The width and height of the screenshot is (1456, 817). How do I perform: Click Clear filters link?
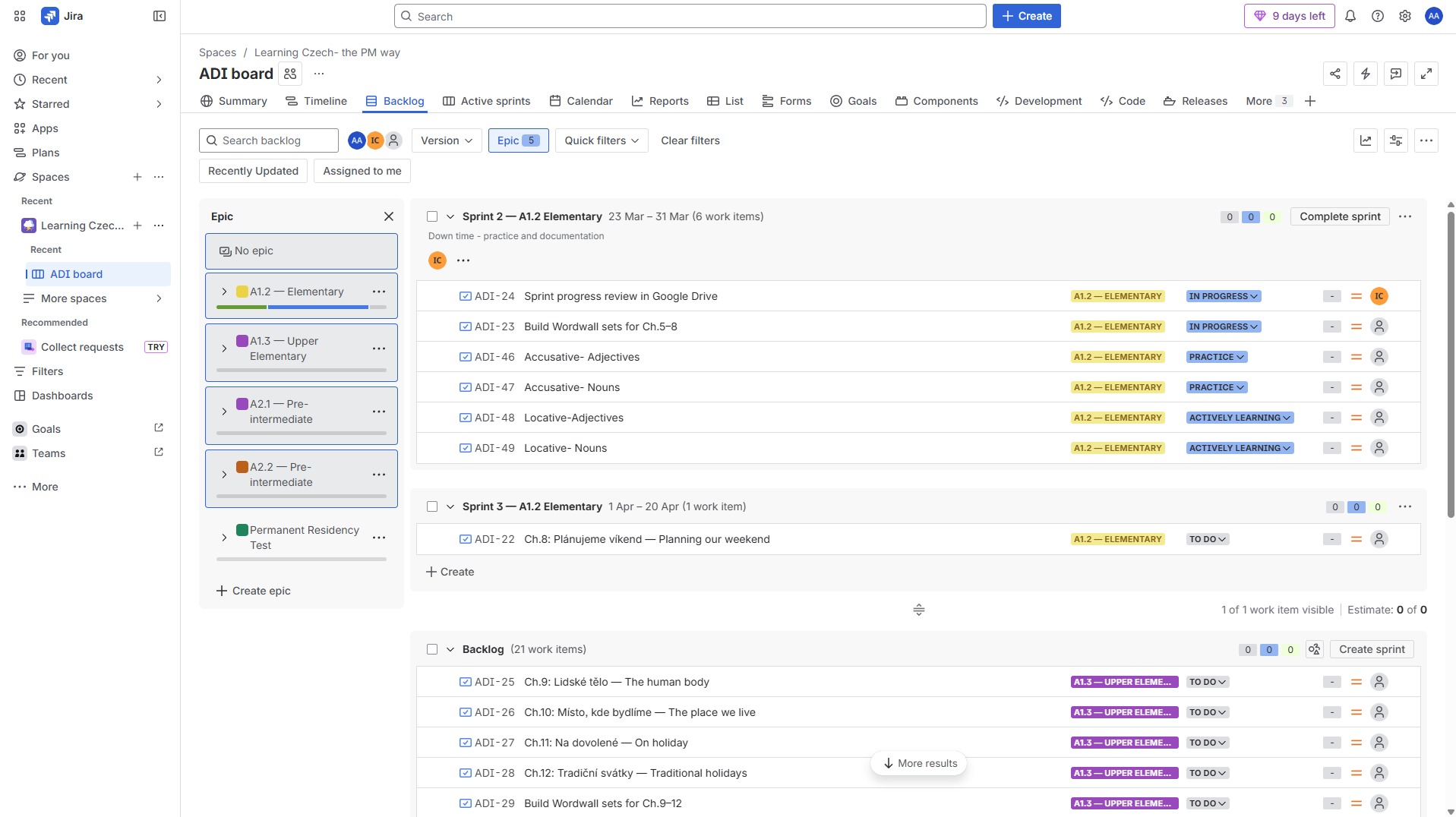click(x=690, y=140)
